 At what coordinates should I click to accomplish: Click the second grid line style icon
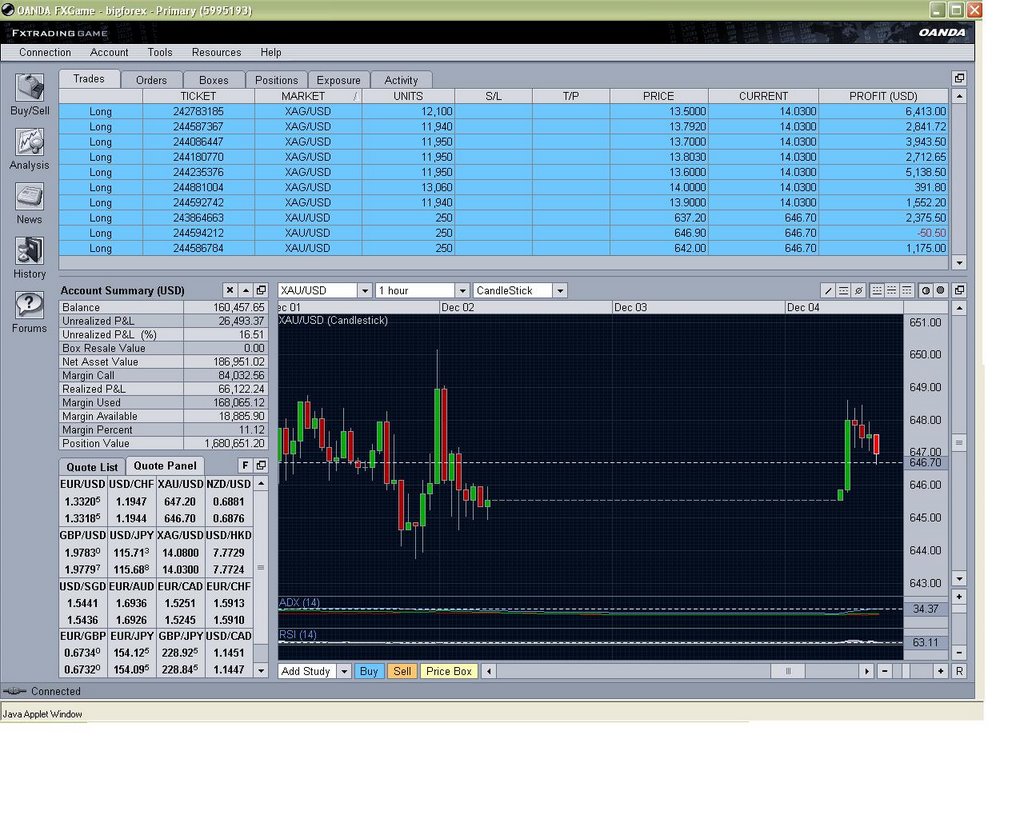pos(891,291)
